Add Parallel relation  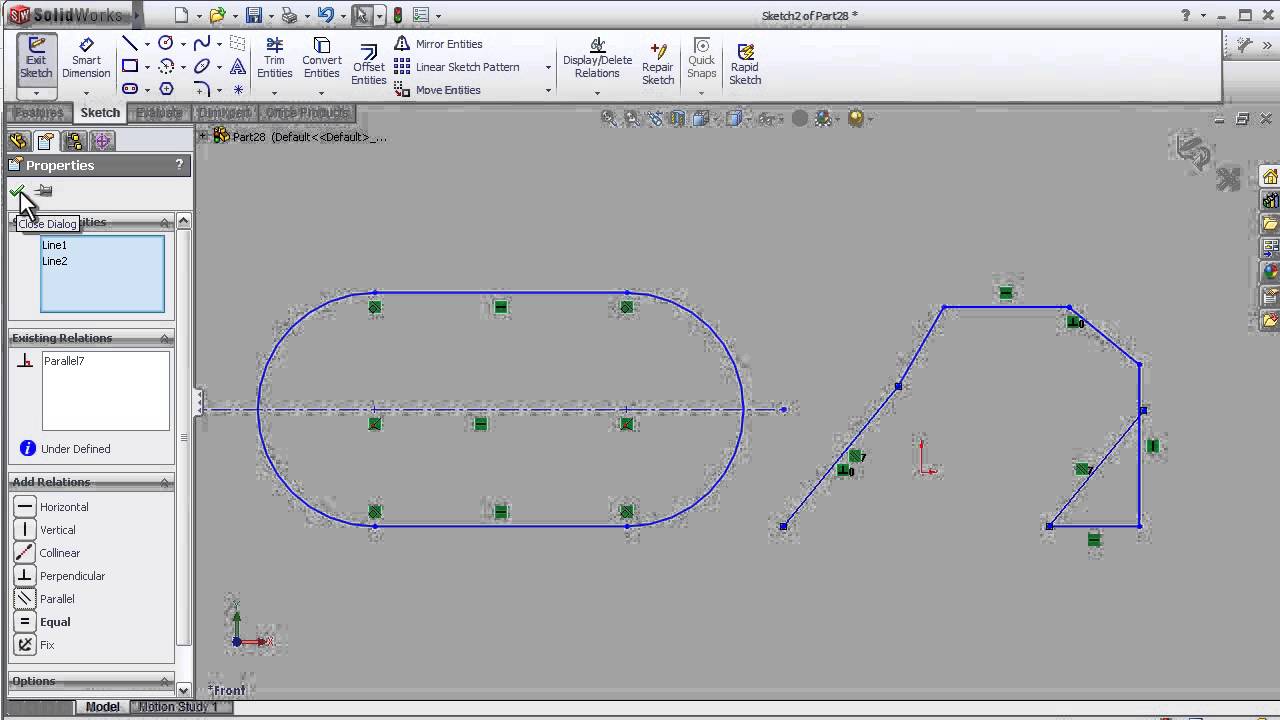[x=45, y=599]
